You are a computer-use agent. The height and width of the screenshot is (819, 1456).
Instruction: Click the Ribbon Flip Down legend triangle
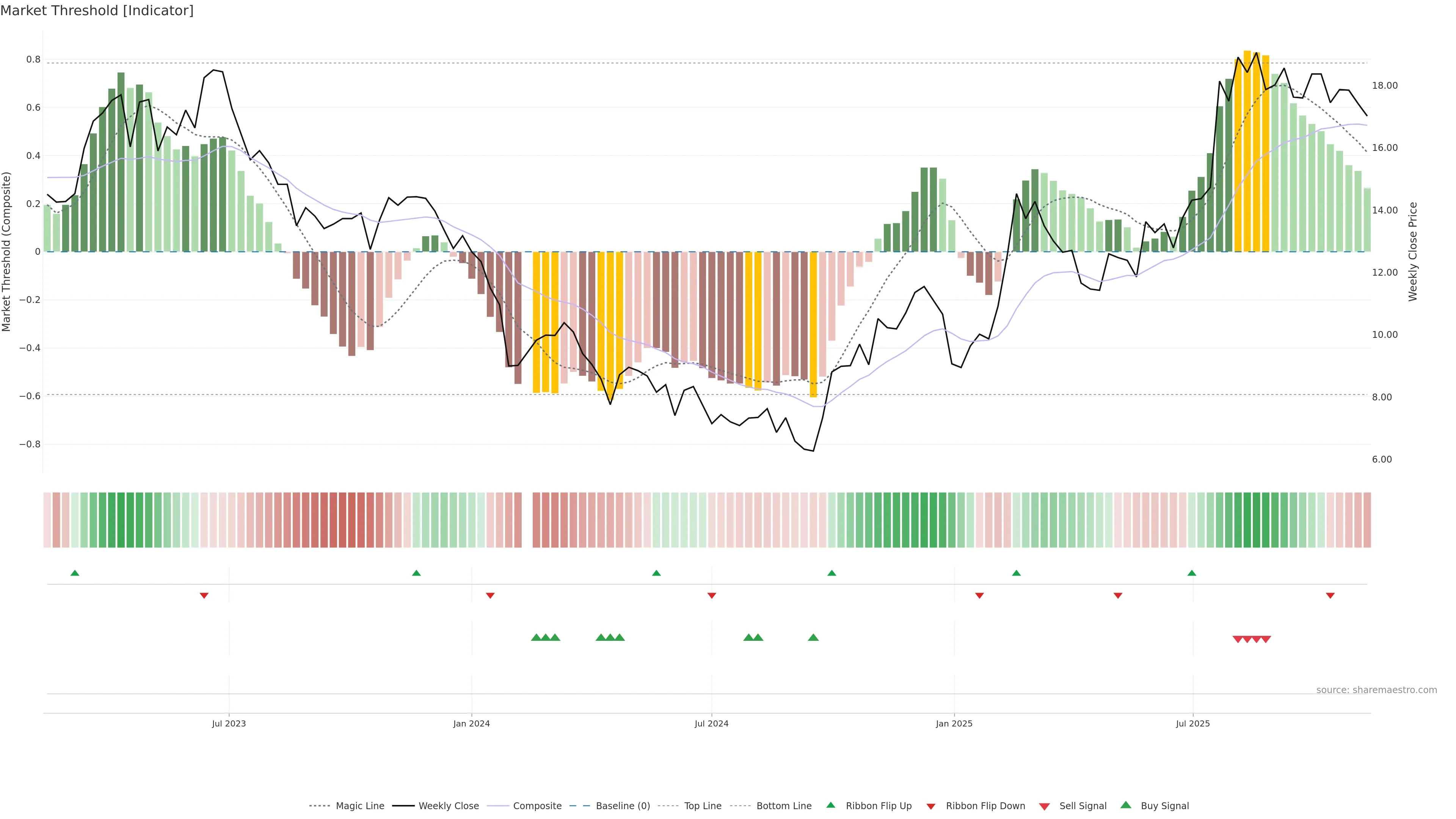(931, 806)
